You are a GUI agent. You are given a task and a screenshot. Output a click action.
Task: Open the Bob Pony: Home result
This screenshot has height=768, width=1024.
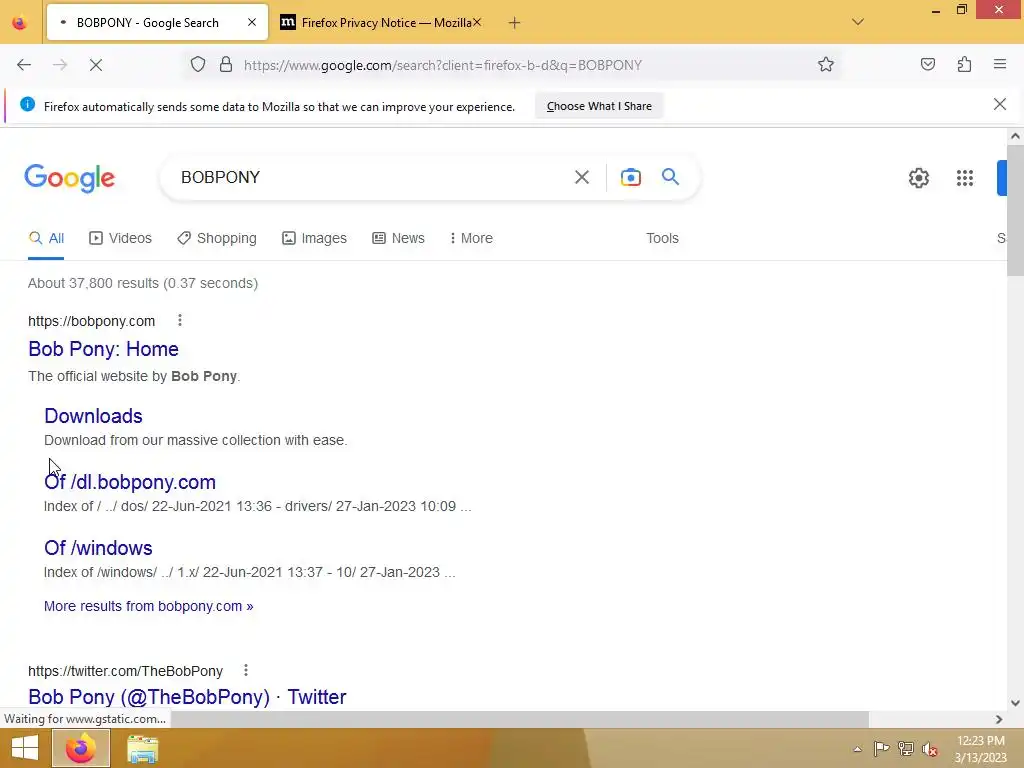pos(103,349)
